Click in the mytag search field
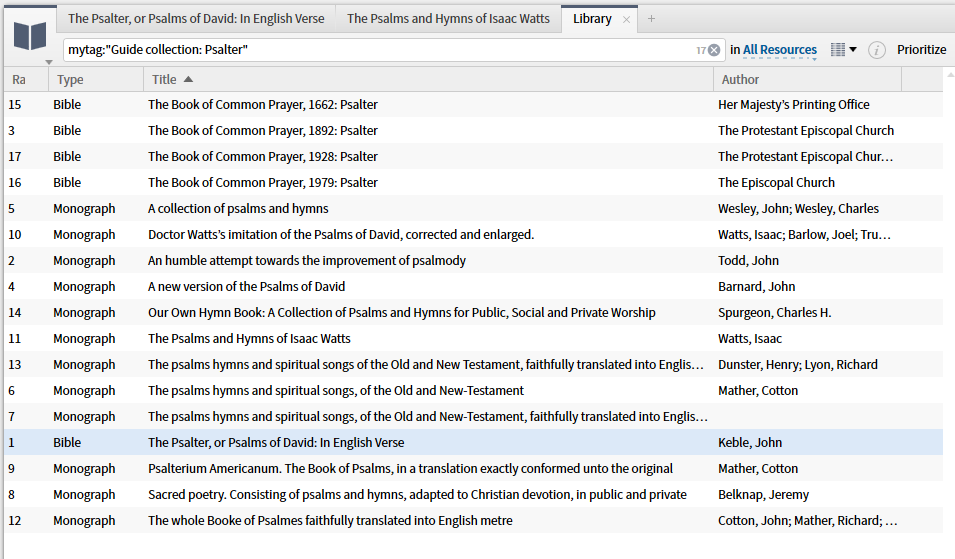The height and width of the screenshot is (559, 955). (x=380, y=50)
